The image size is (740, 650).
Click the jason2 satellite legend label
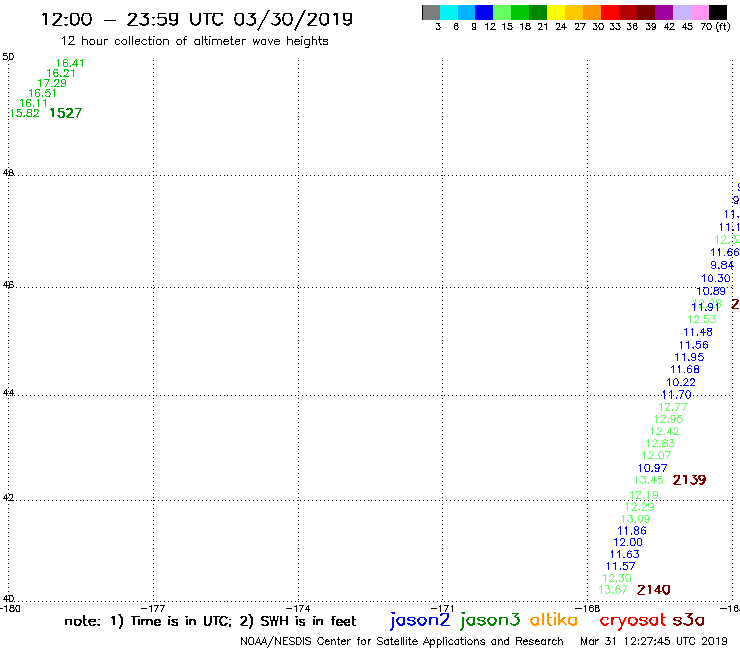click(420, 620)
